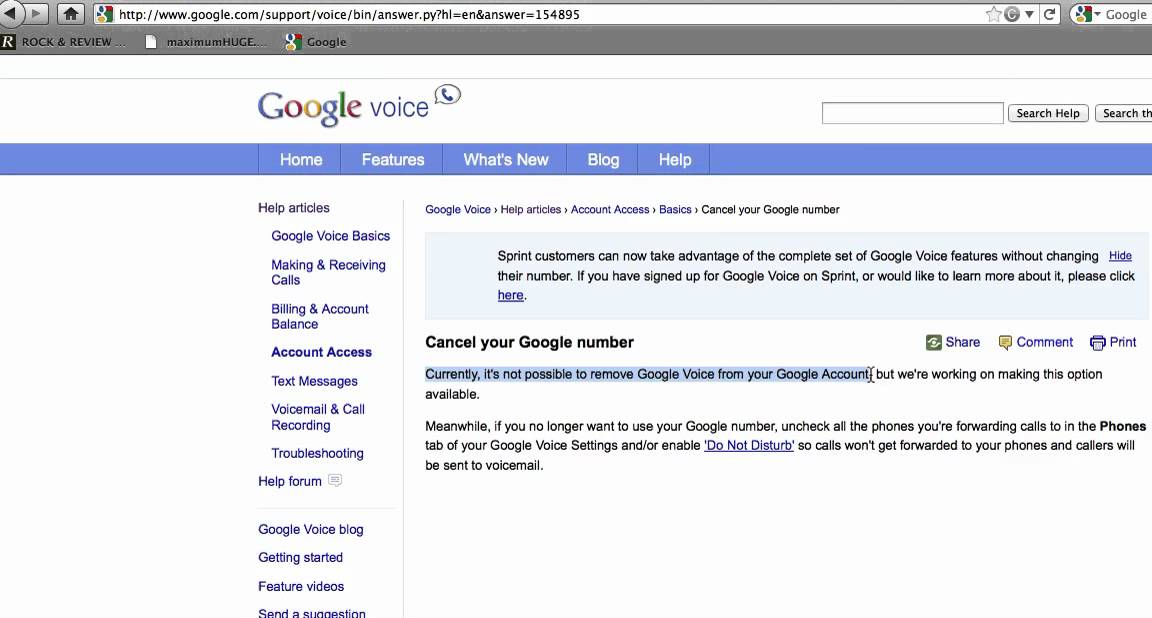1152x618 pixels.
Task: Open the Home navigation tab
Action: pos(300,159)
